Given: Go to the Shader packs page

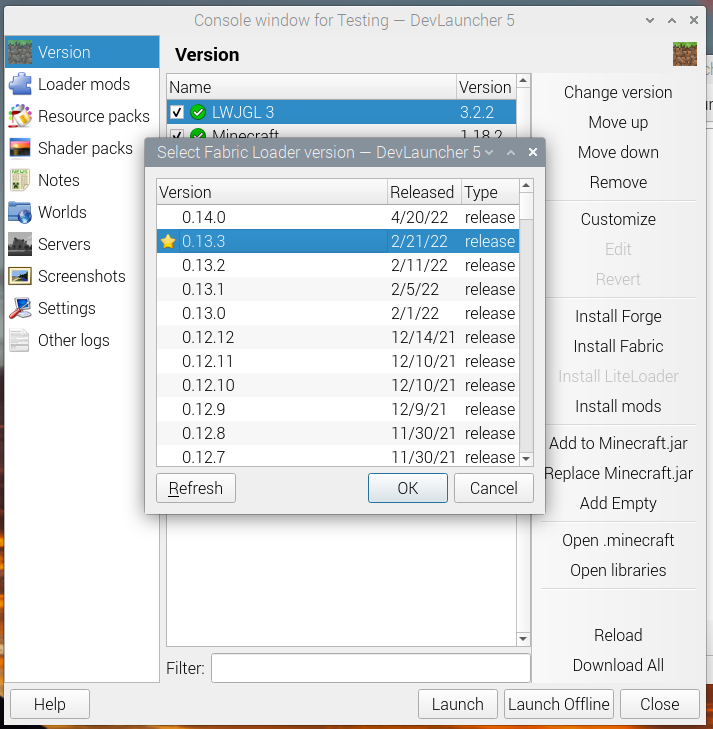Looking at the screenshot, I should pyautogui.click(x=85, y=148).
